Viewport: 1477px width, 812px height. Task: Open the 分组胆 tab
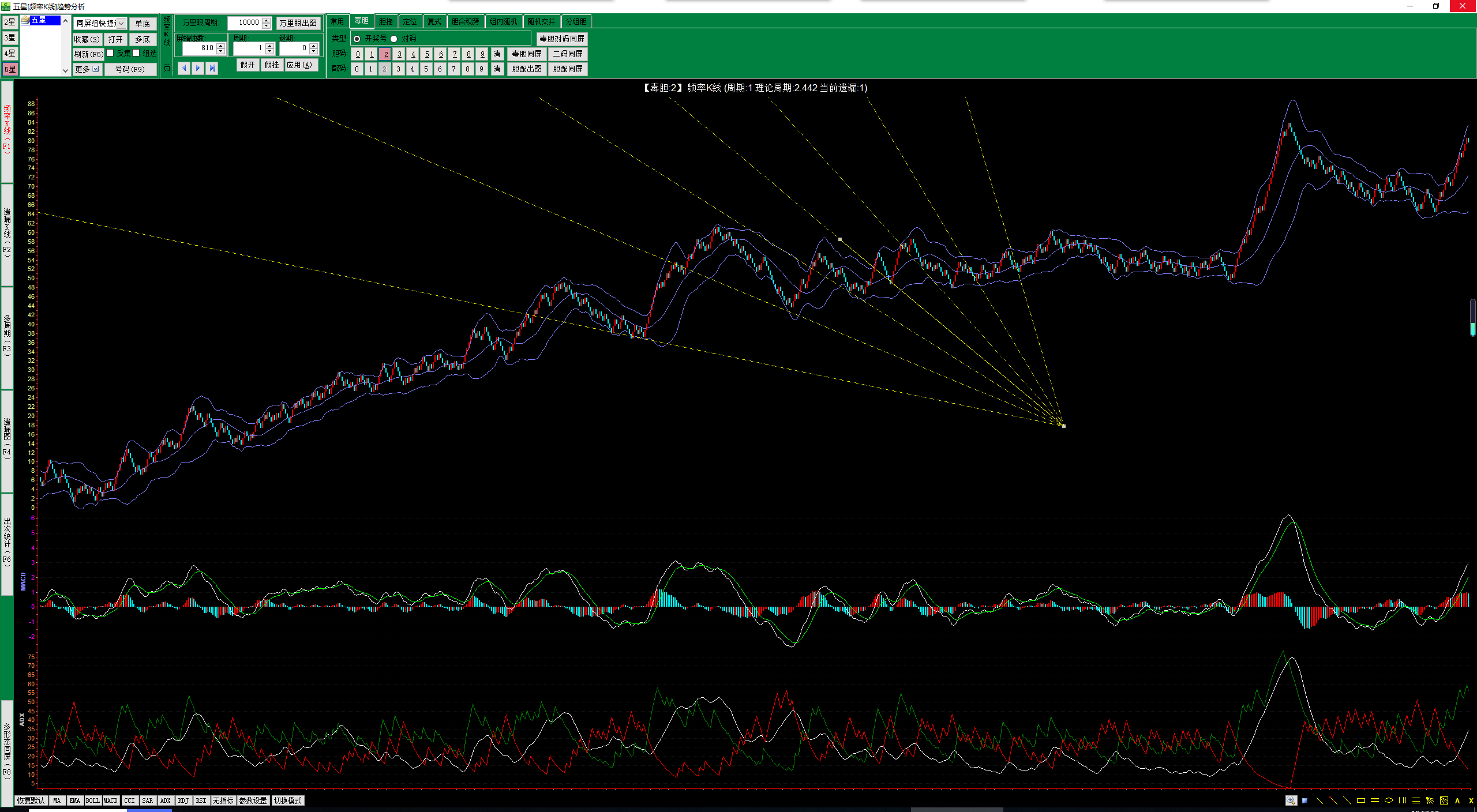coord(576,21)
